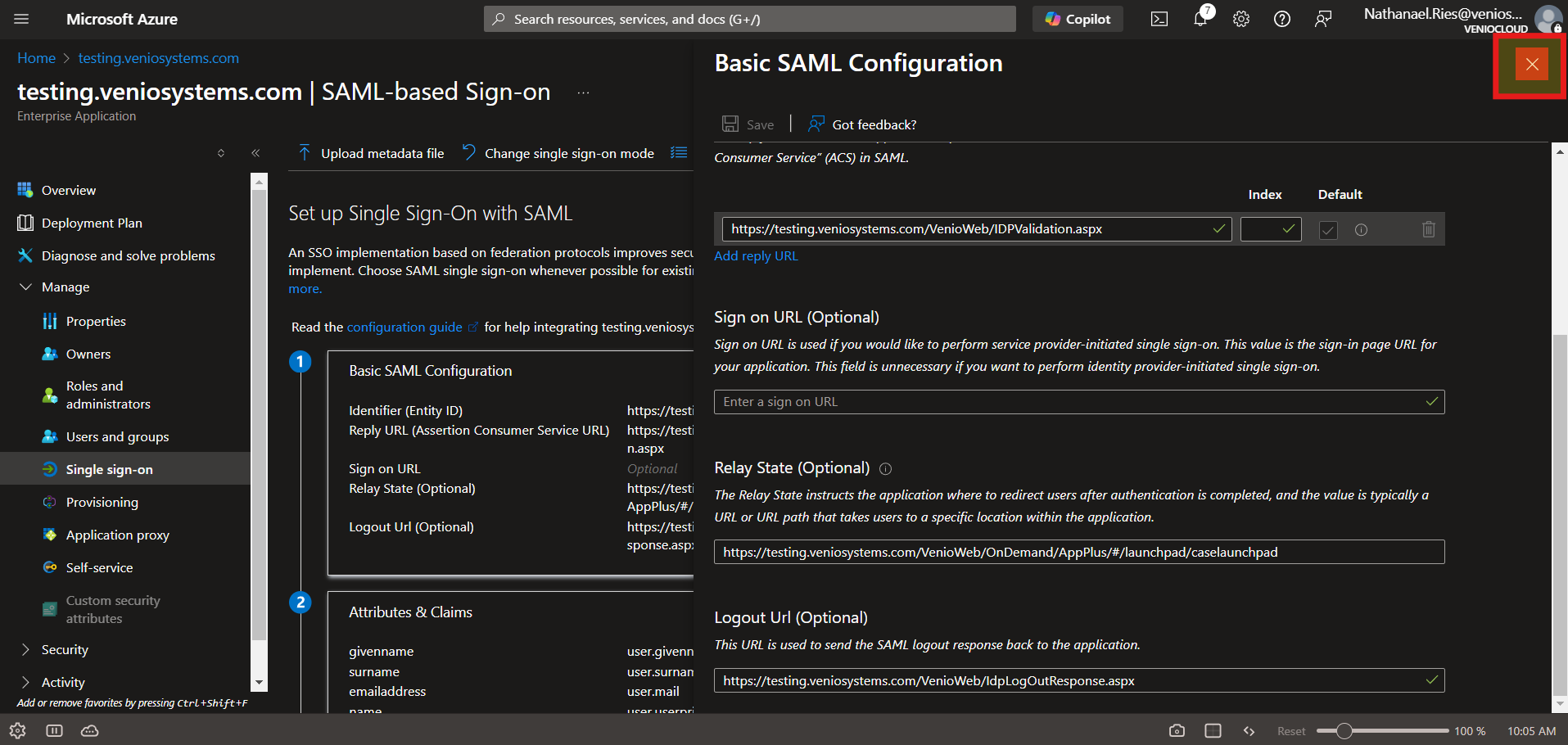The width and height of the screenshot is (1568, 745).
Task: Click the bottom bar camera screenshot icon
Action: point(1177,730)
